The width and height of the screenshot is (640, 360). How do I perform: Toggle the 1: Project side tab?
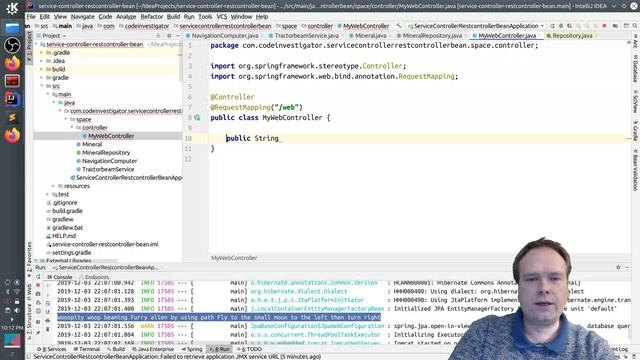coord(29,46)
